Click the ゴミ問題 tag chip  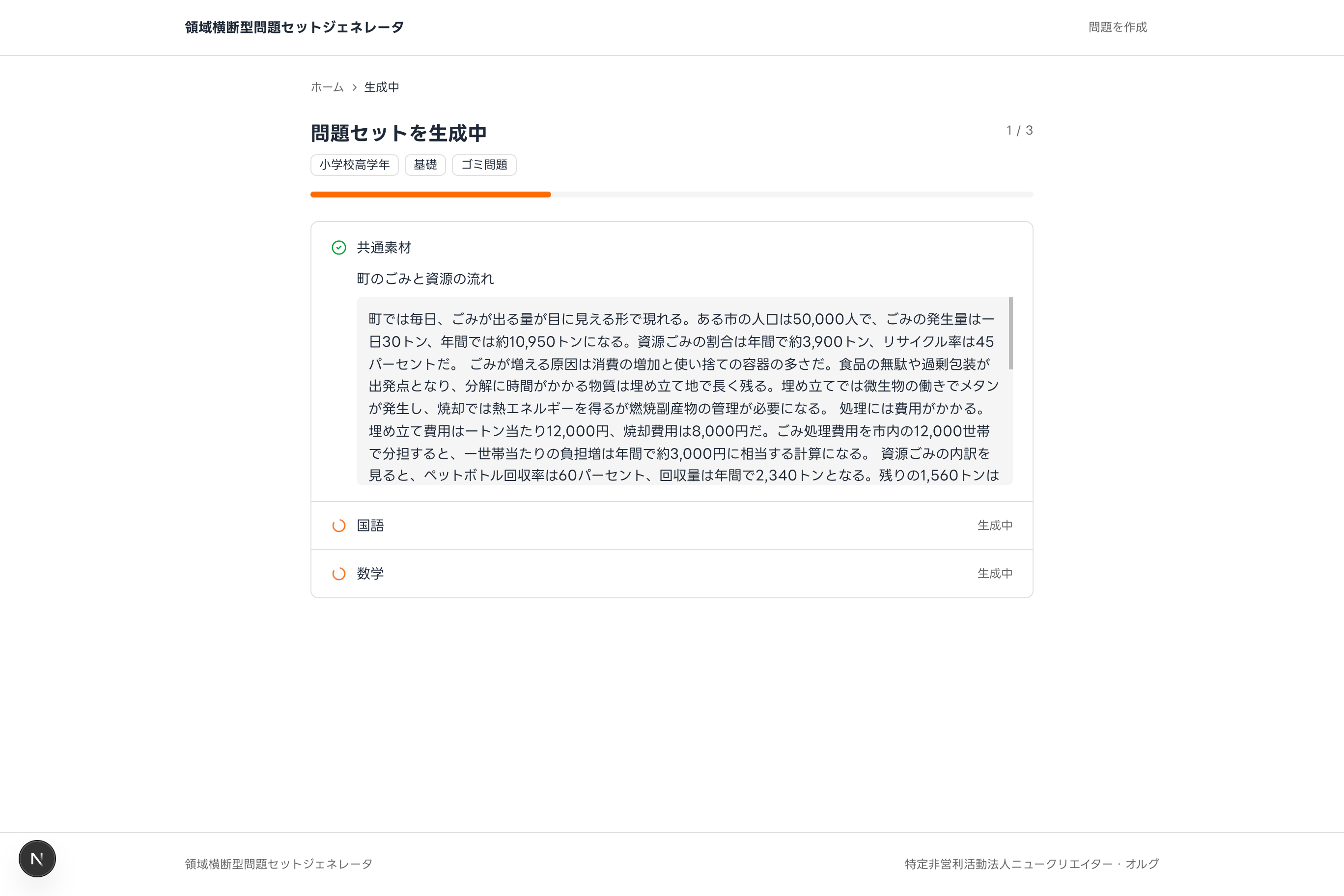click(x=484, y=165)
